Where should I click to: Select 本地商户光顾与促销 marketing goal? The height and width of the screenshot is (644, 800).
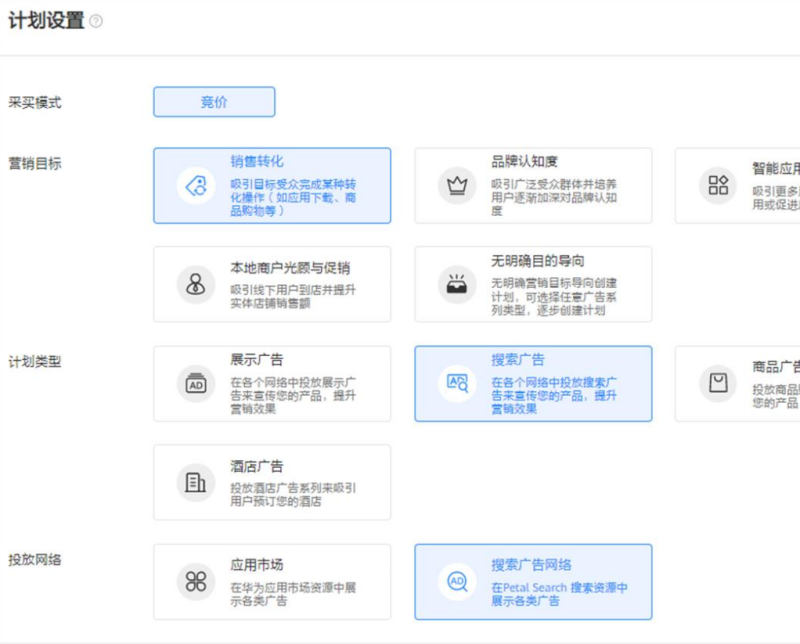(x=271, y=283)
